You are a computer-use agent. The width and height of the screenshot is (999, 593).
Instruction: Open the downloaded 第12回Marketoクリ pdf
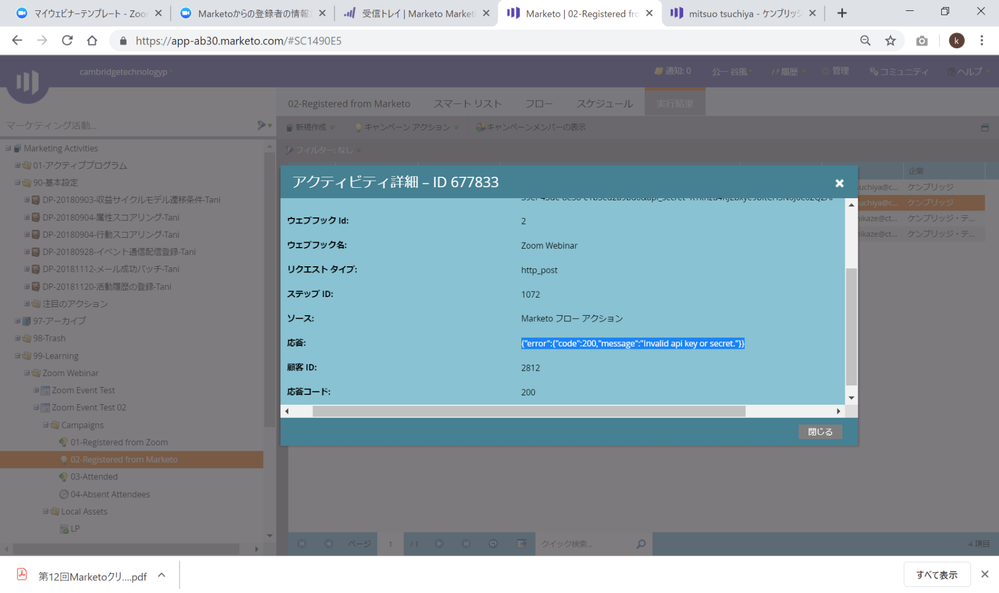(x=83, y=576)
